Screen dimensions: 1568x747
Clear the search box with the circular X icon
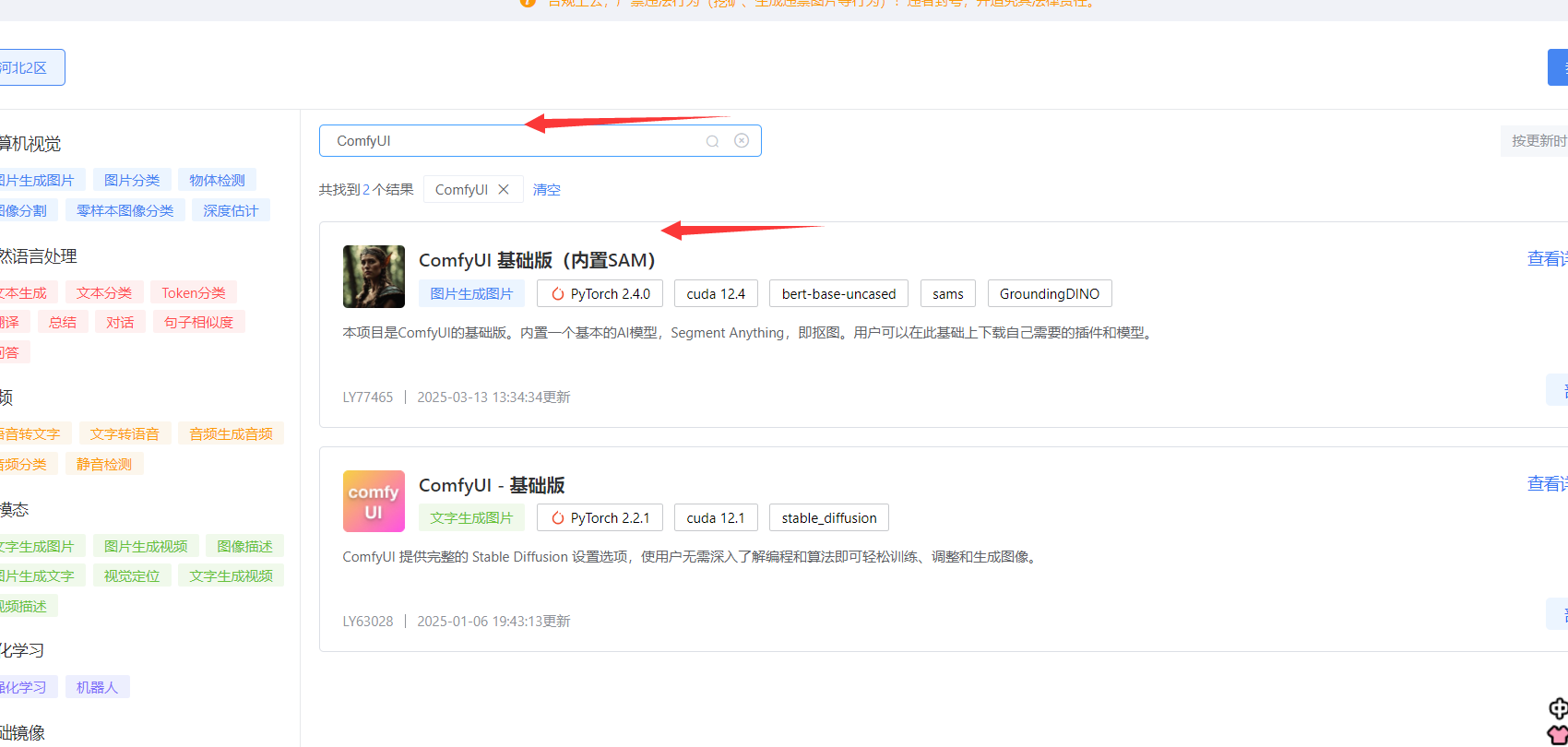point(742,140)
